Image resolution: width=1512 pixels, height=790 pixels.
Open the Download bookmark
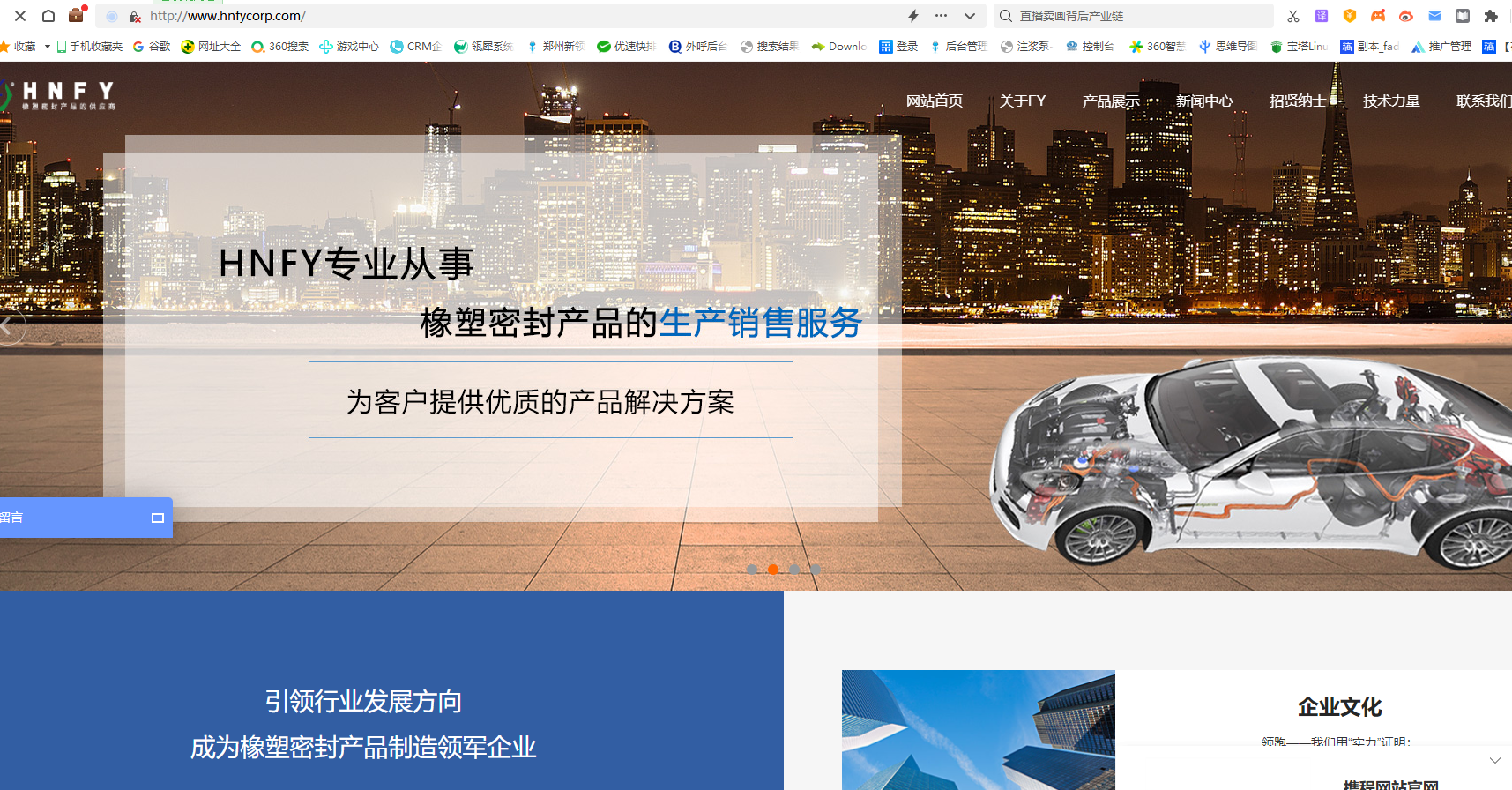point(839,47)
